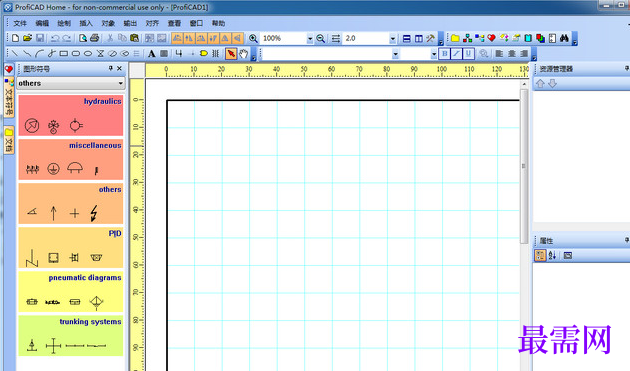
Task: Select the text tool A icon
Action: (151, 53)
